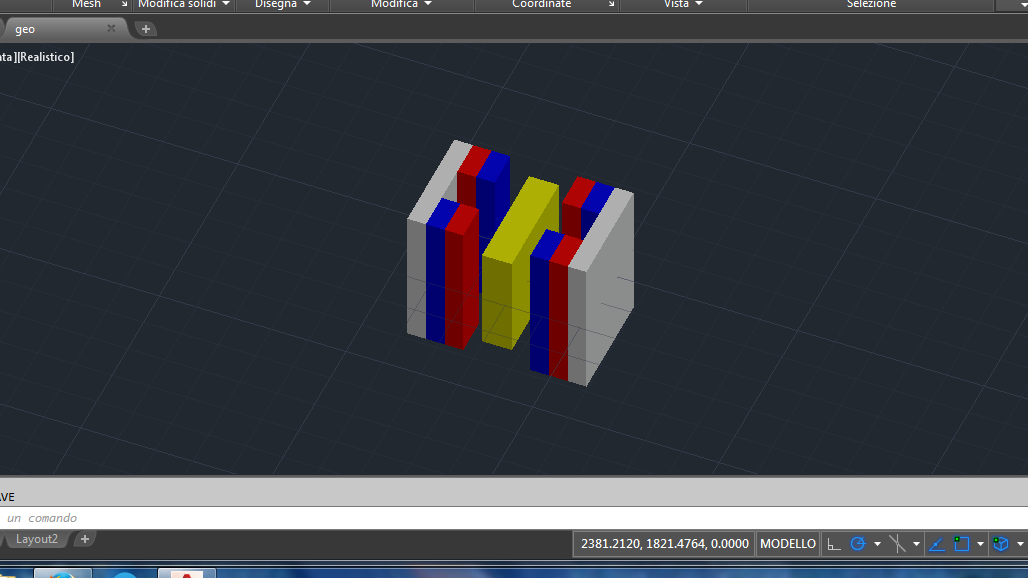Open the Autodesk app in taskbar
Screen dimensions: 1028x578
(x=187, y=574)
